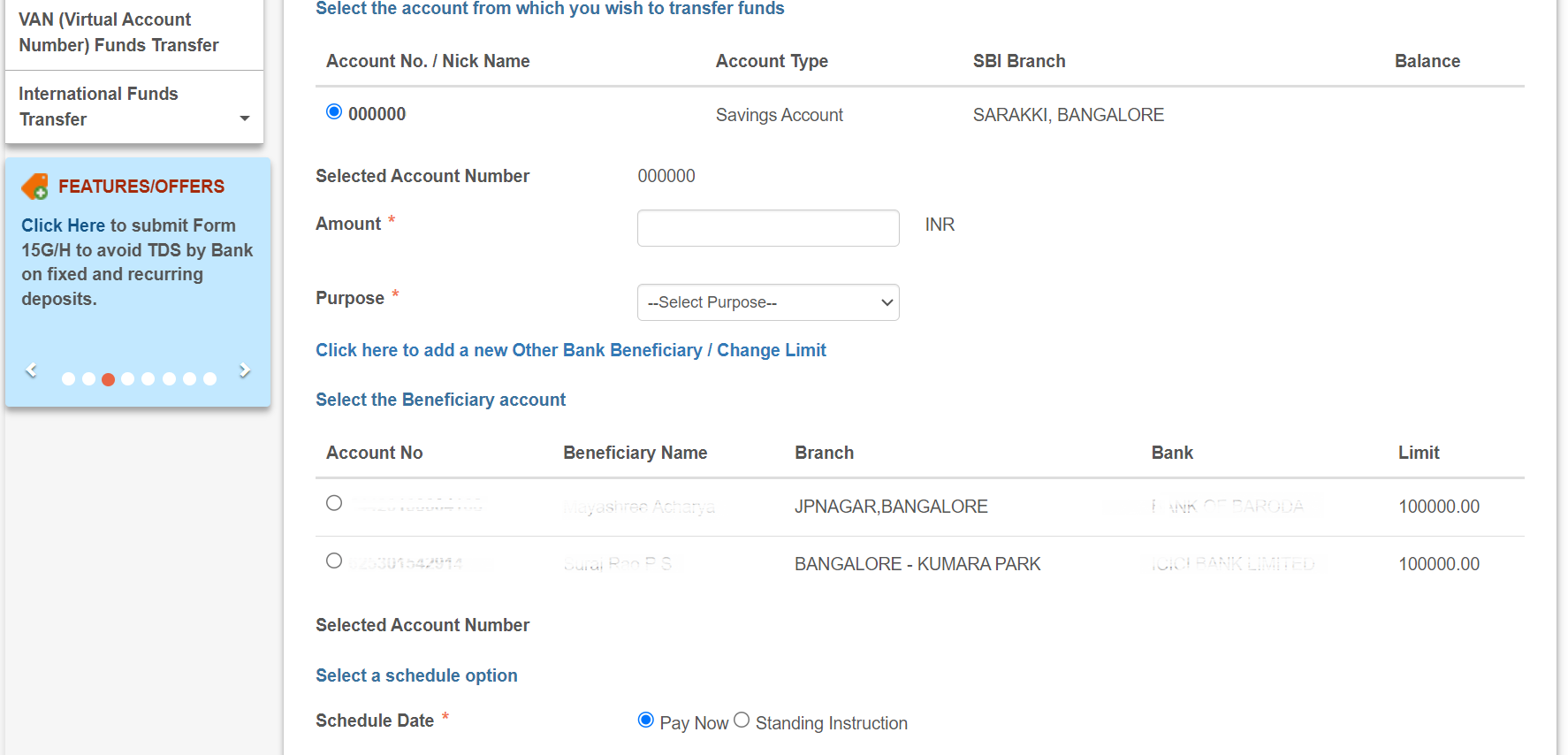1568x755 pixels.
Task: Click inside the Amount input field
Action: pyautogui.click(x=767, y=227)
